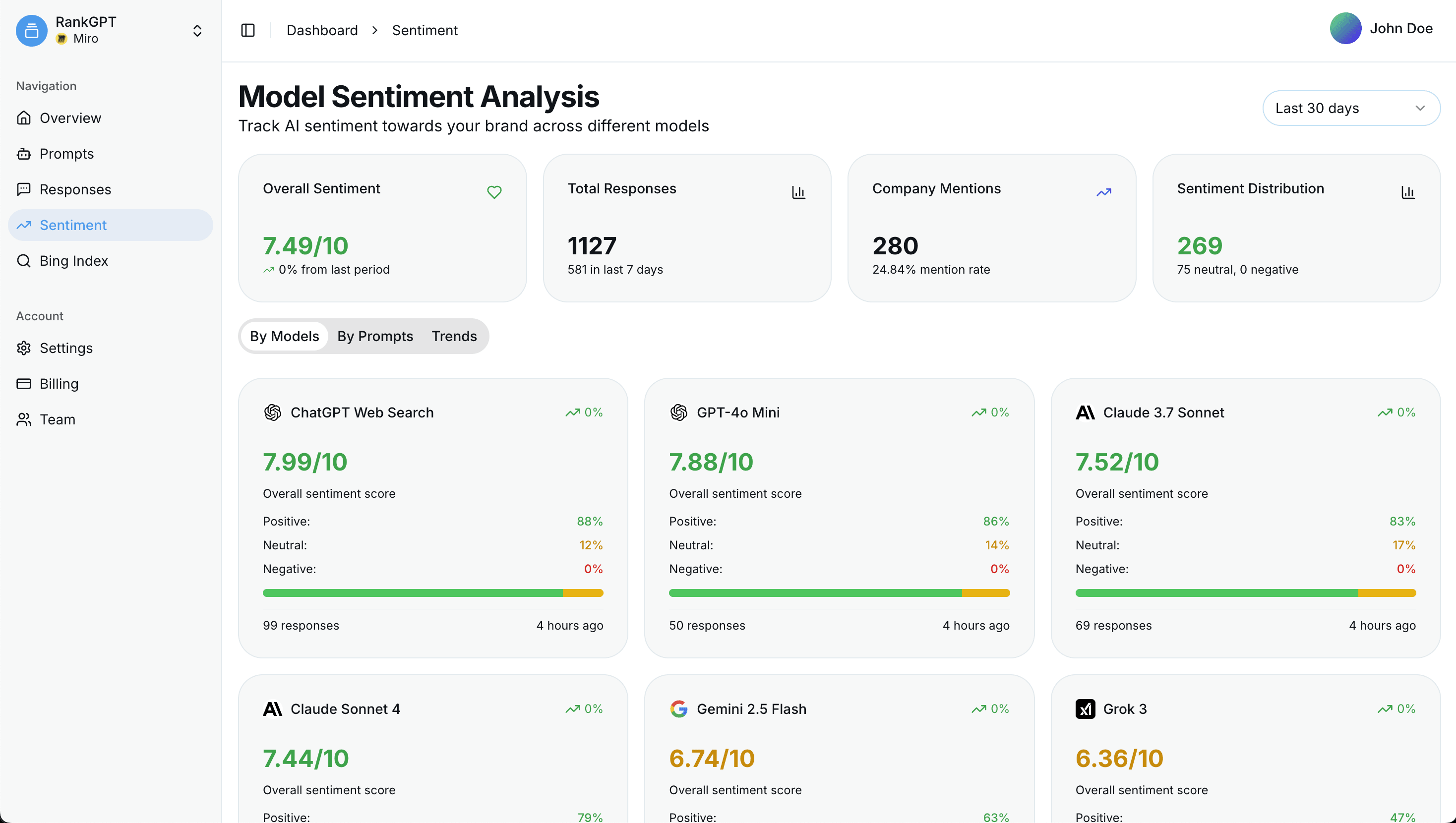Click the Grok 3 xAI logo

click(x=1085, y=709)
